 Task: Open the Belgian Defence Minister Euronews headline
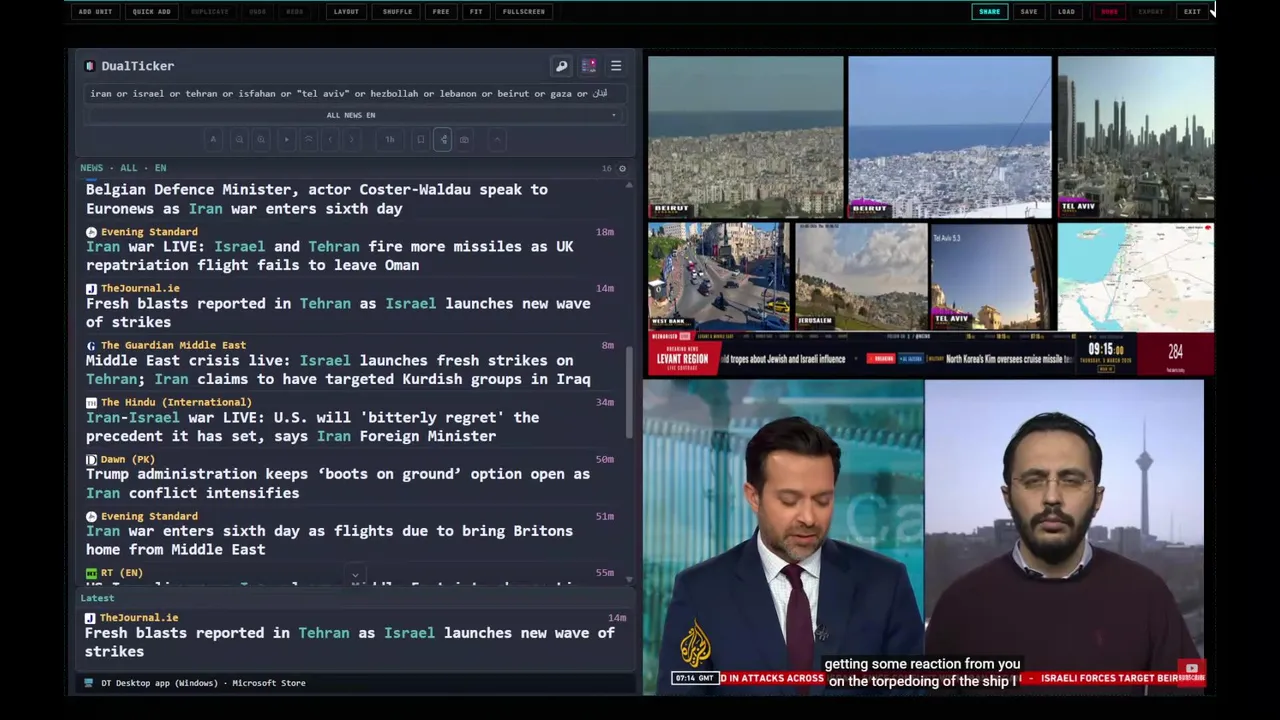pos(317,199)
